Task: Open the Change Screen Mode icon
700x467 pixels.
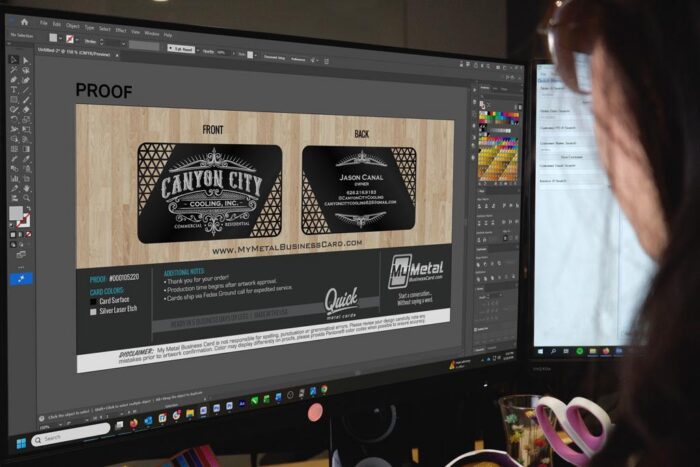Action: pyautogui.click(x=21, y=254)
